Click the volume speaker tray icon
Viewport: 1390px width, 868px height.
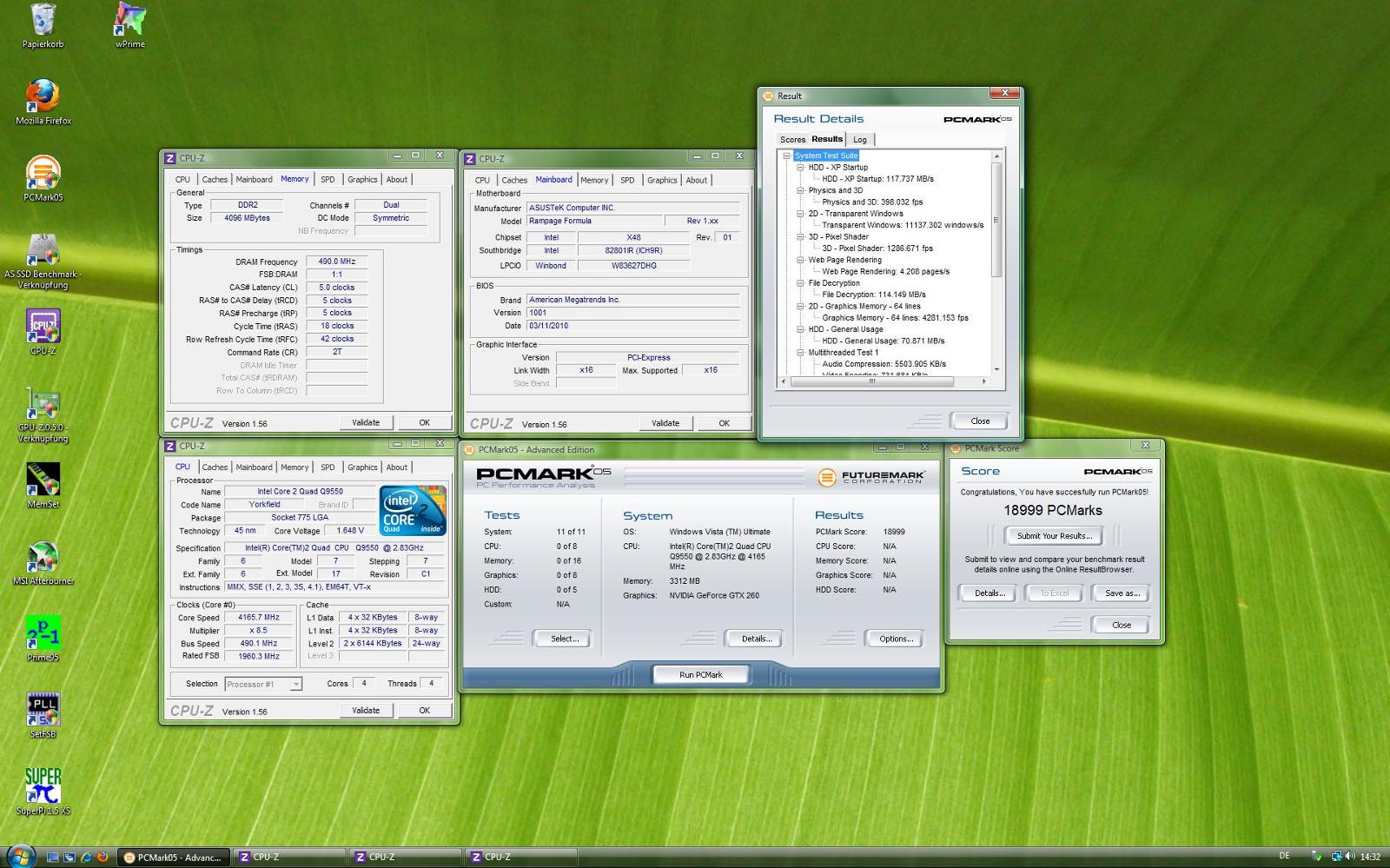click(1350, 857)
